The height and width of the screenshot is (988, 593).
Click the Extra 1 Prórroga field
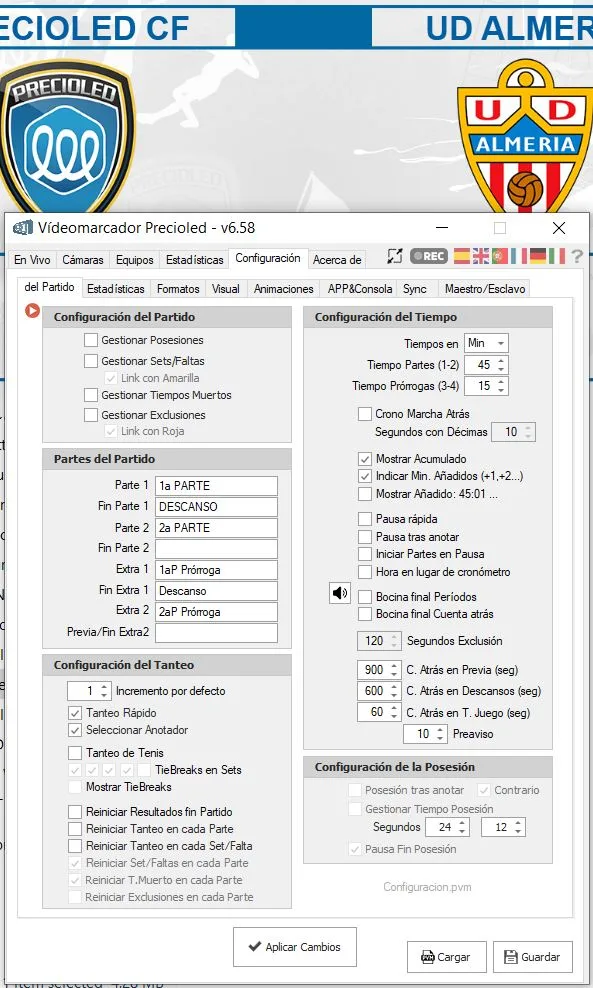[216, 570]
